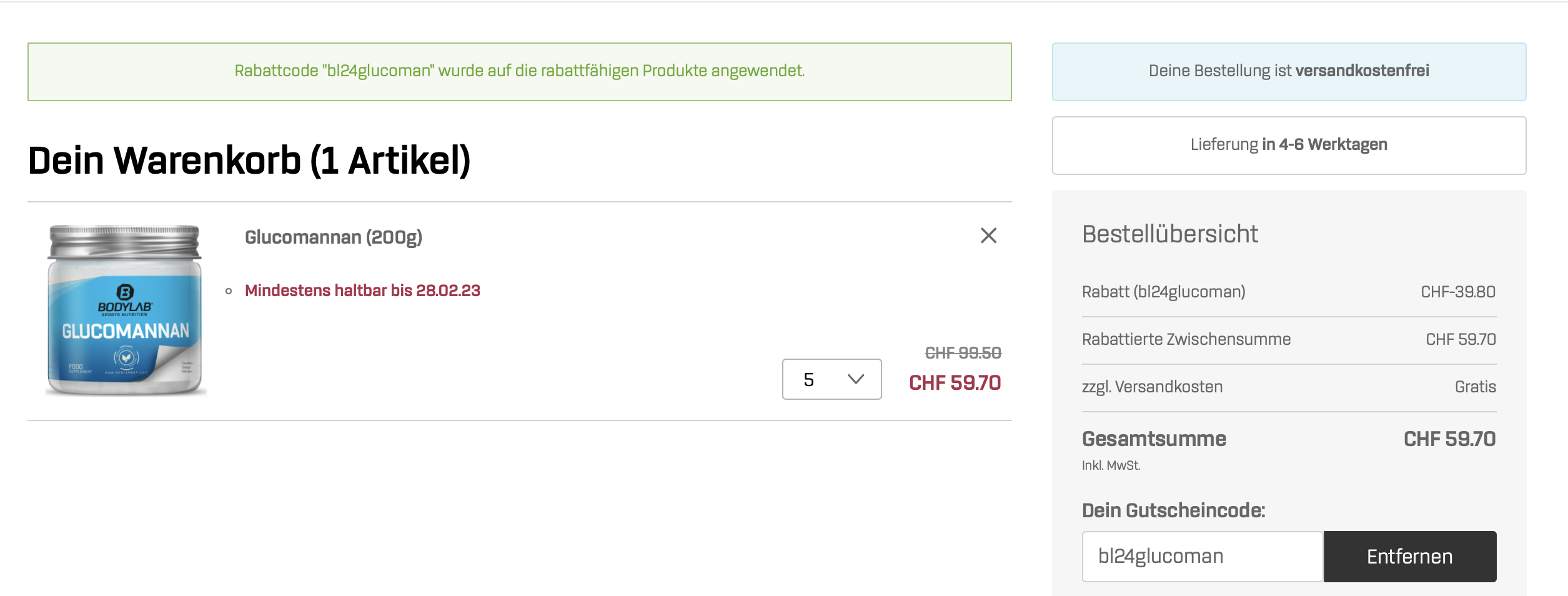This screenshot has width=1568, height=596.
Task: Click the Gutscheincode input field
Action: pos(1202,556)
